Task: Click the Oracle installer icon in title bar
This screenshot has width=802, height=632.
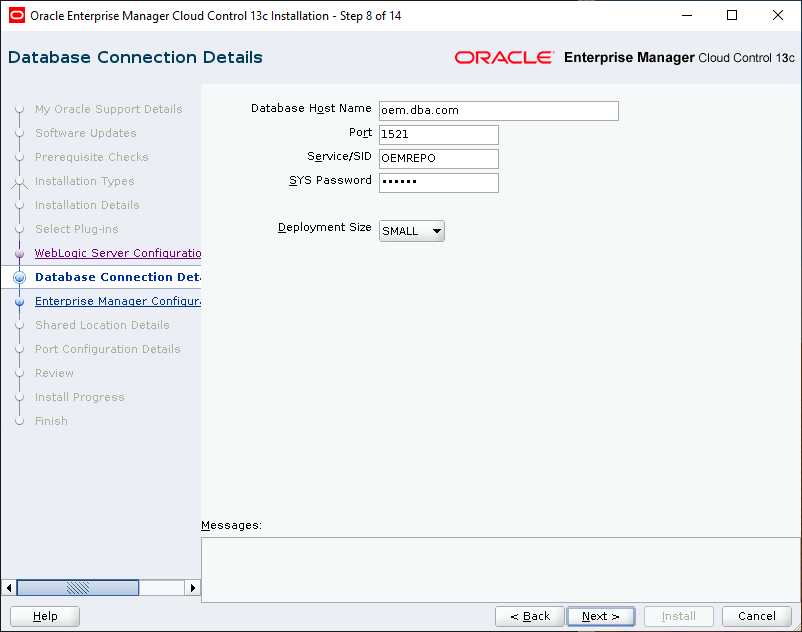Action: click(x=16, y=15)
